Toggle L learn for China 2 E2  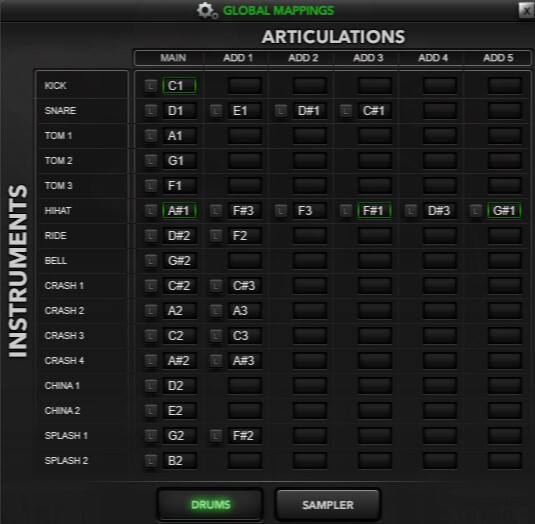coord(151,411)
